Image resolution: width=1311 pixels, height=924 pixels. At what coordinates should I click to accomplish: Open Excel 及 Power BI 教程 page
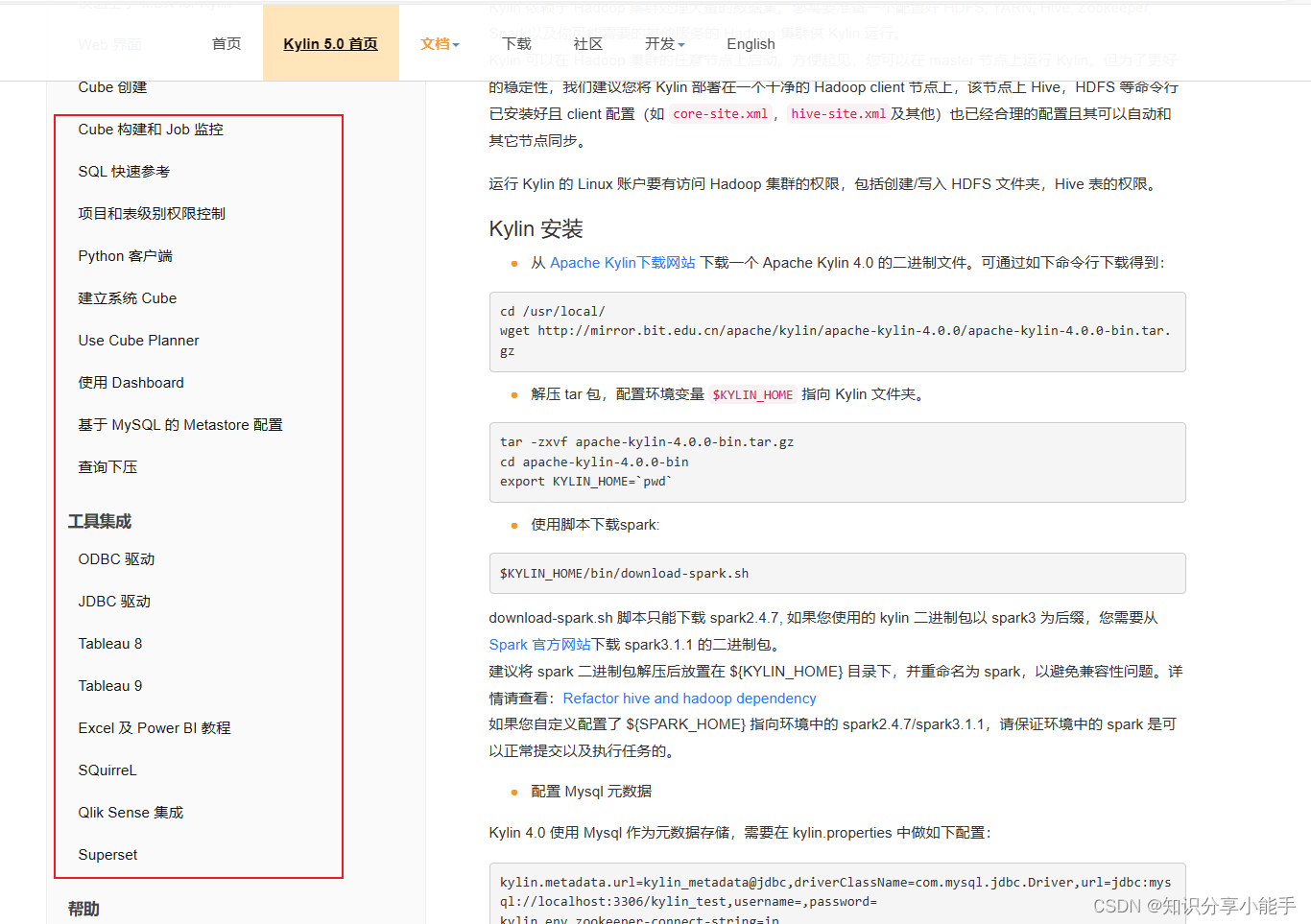155,728
